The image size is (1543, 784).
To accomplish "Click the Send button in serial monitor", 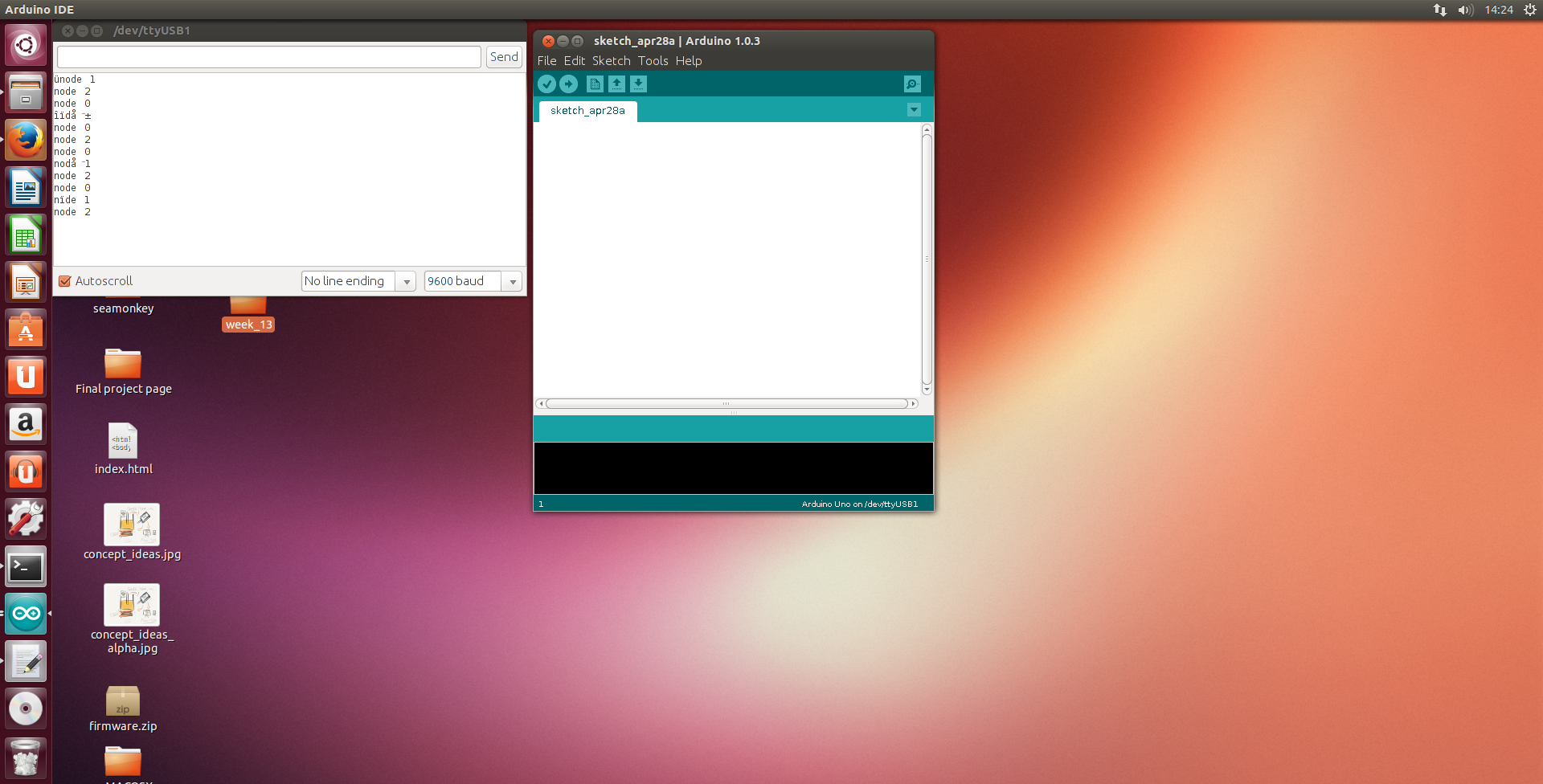I will click(504, 57).
